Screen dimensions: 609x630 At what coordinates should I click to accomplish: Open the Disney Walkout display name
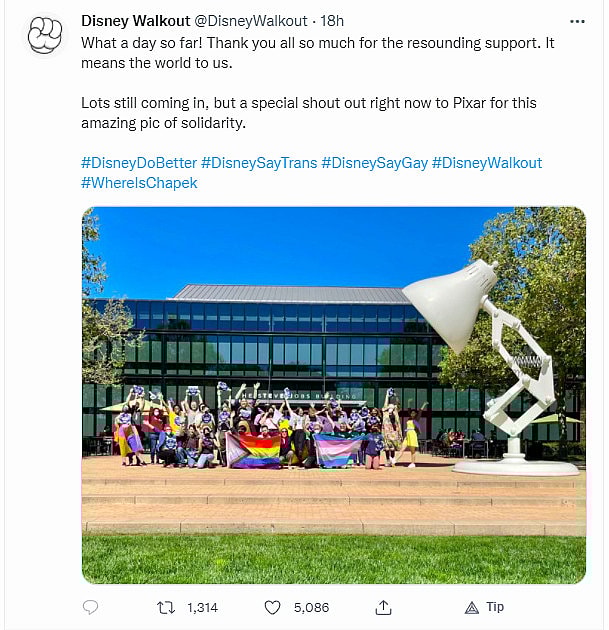pyautogui.click(x=134, y=20)
